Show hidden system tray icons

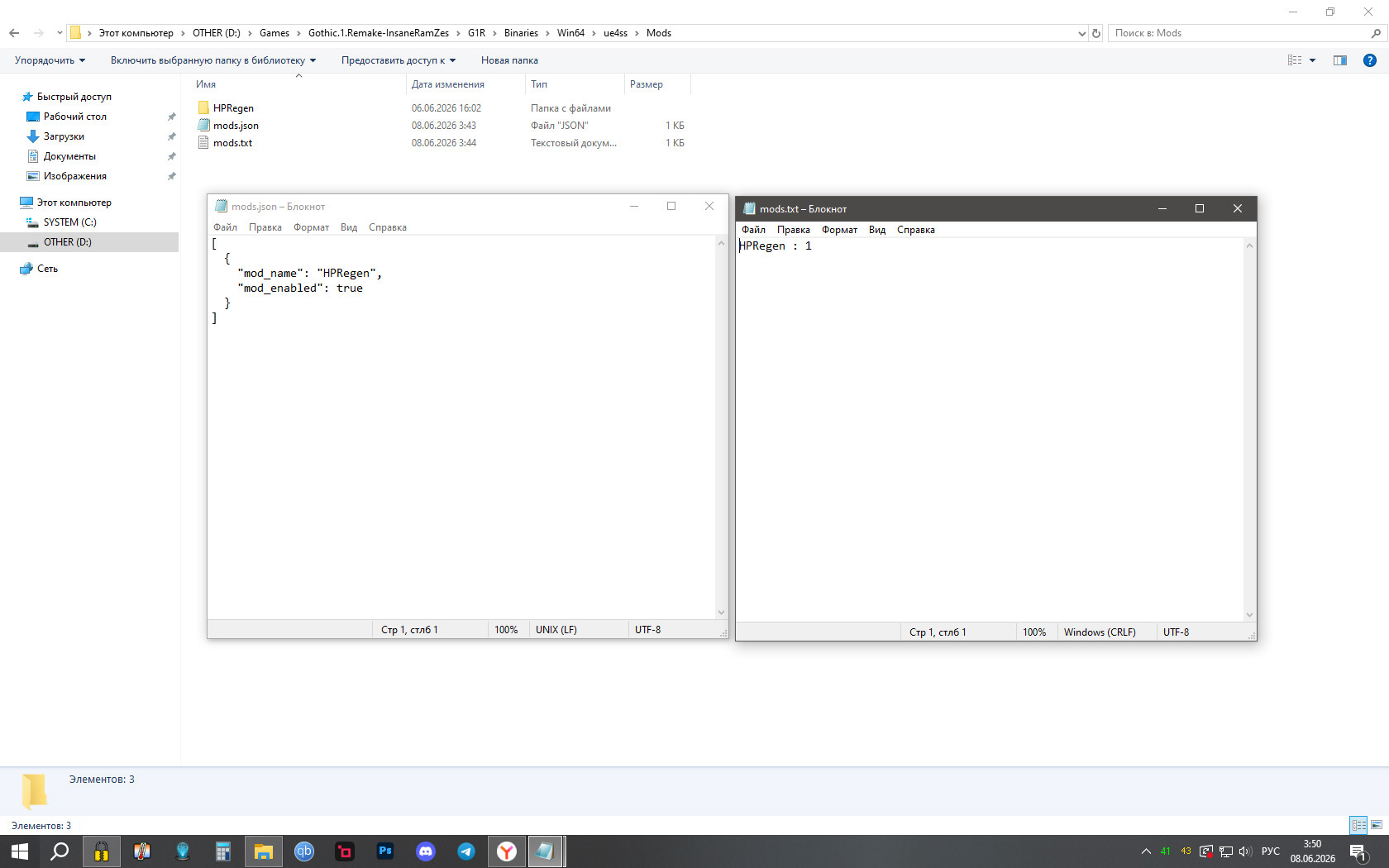click(x=1146, y=851)
